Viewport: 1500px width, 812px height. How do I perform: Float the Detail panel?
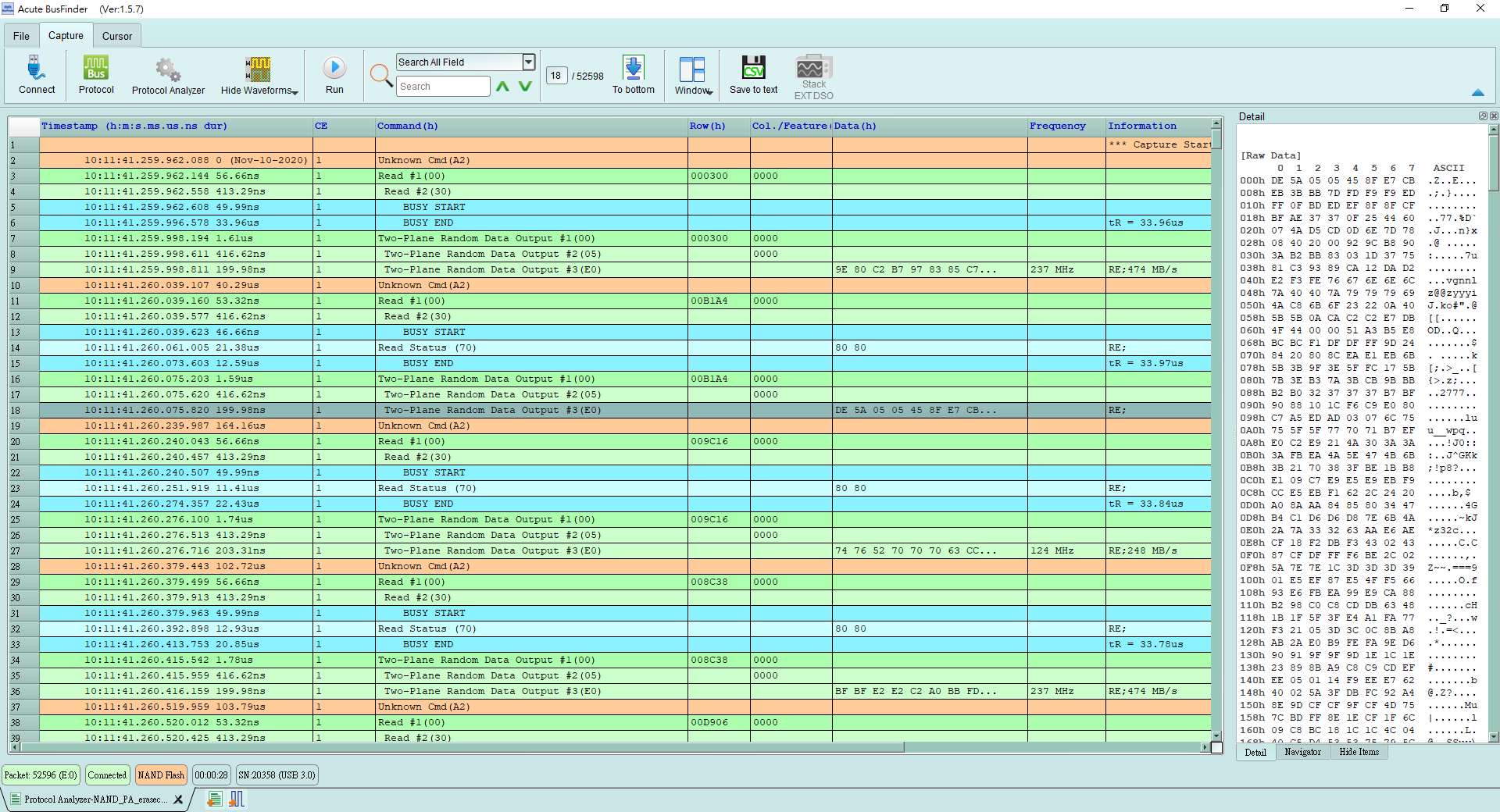(x=1483, y=116)
